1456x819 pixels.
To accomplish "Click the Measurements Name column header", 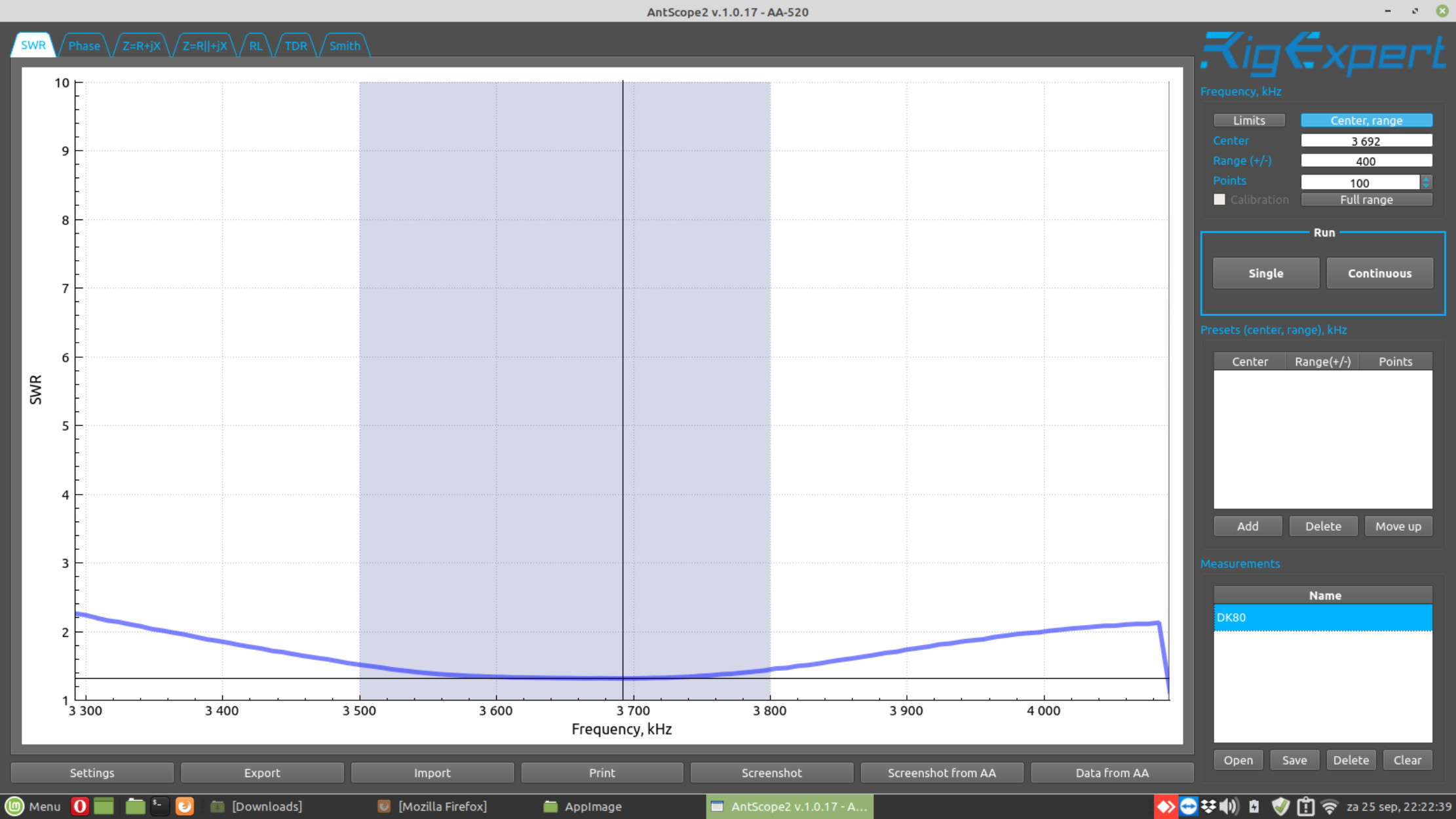I will coord(1324,596).
